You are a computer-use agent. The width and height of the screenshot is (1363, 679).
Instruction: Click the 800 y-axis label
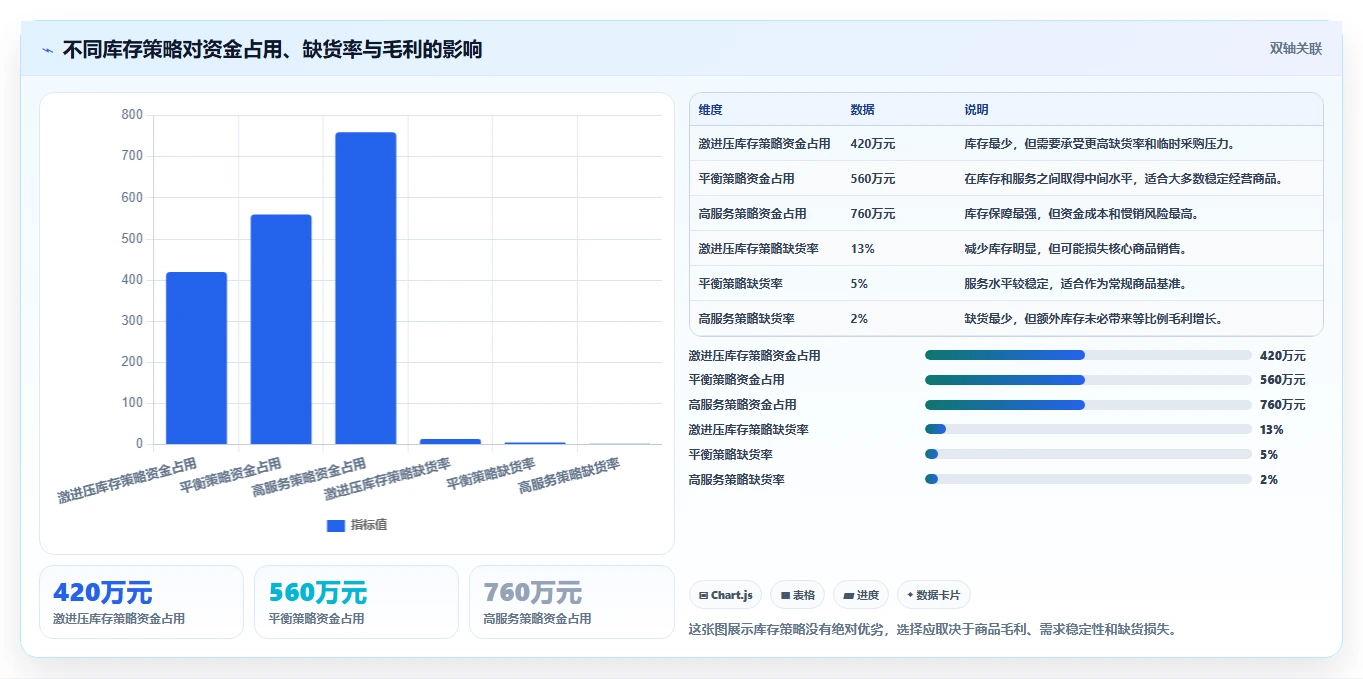[132, 115]
